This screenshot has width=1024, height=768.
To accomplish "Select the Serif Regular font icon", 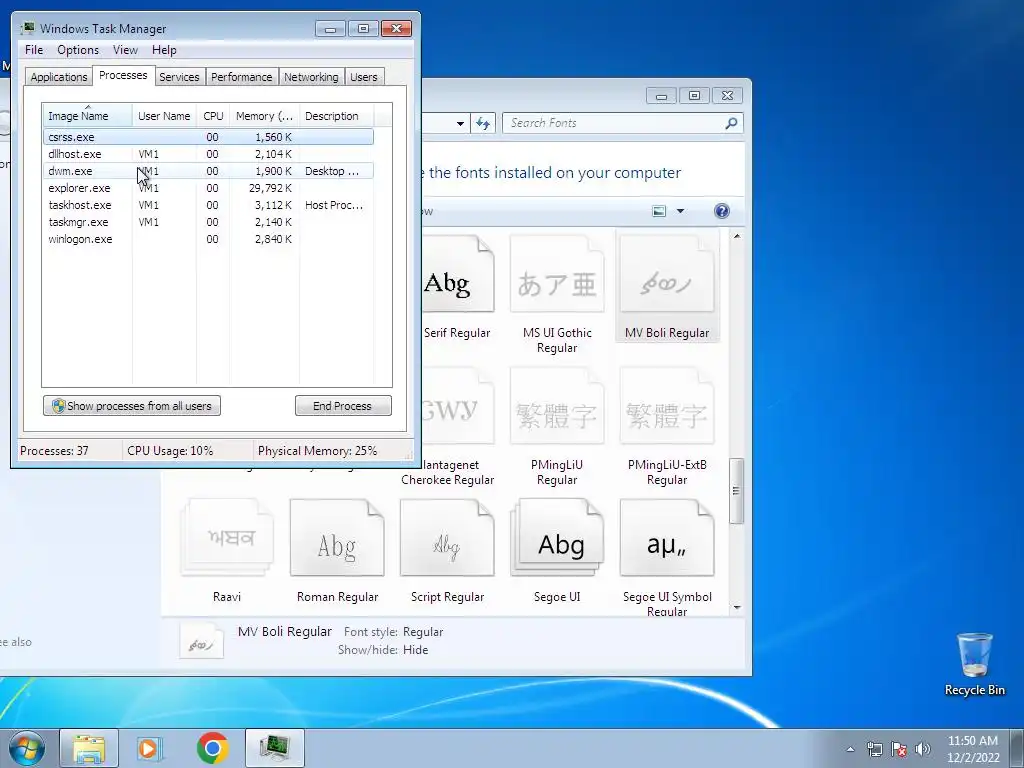I will [457, 287].
